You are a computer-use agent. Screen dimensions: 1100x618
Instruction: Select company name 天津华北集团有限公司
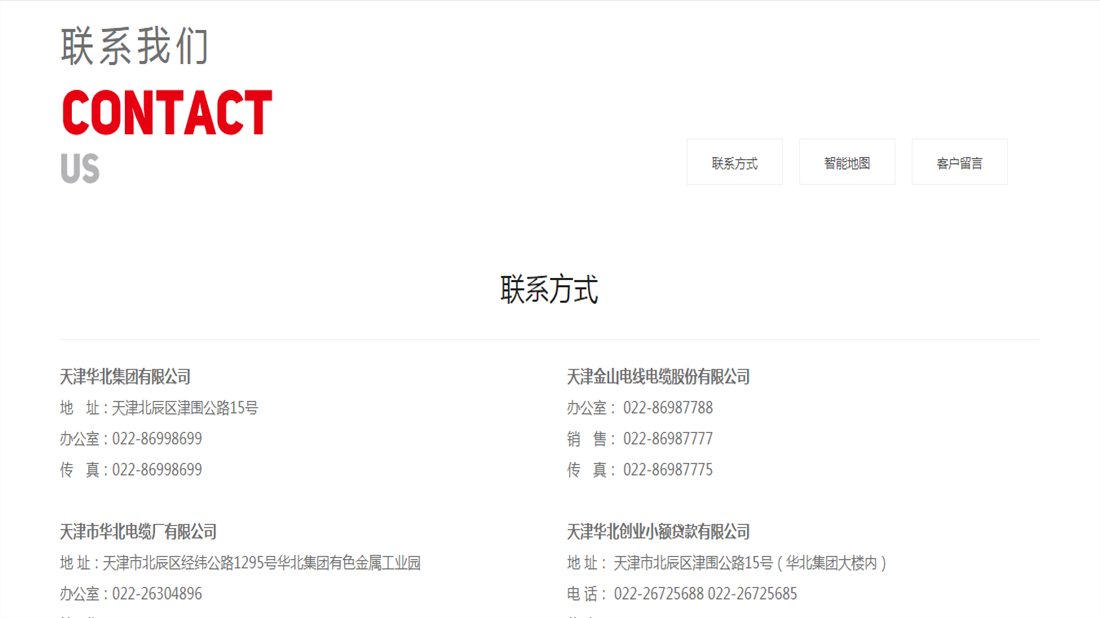coord(125,377)
